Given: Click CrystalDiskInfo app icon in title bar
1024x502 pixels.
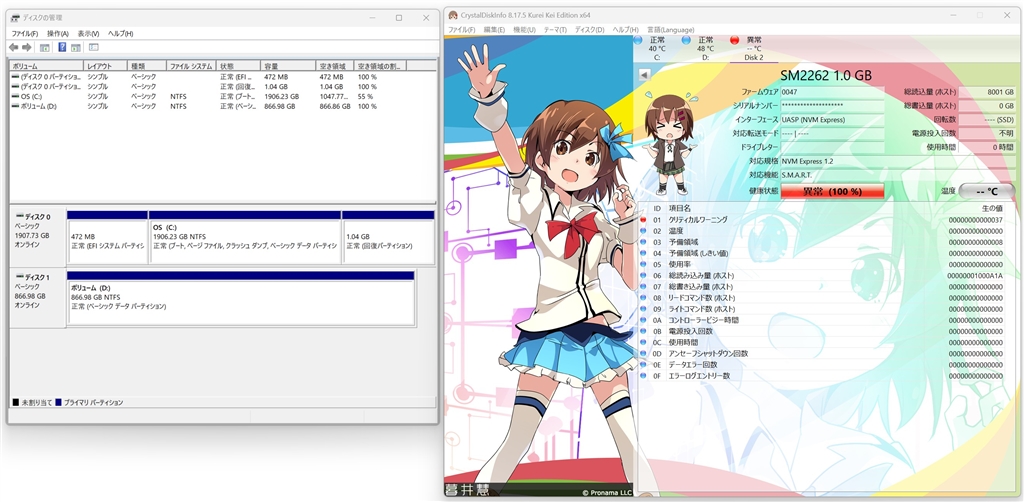Looking at the screenshot, I should [453, 15].
